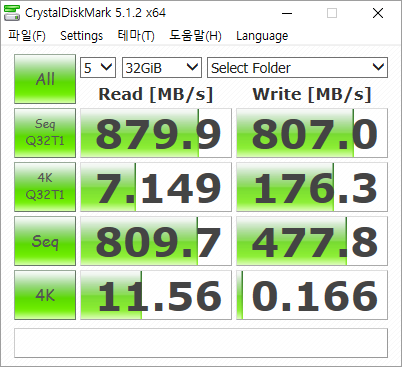Open the Language menu
The width and height of the screenshot is (402, 367).
pyautogui.click(x=262, y=36)
